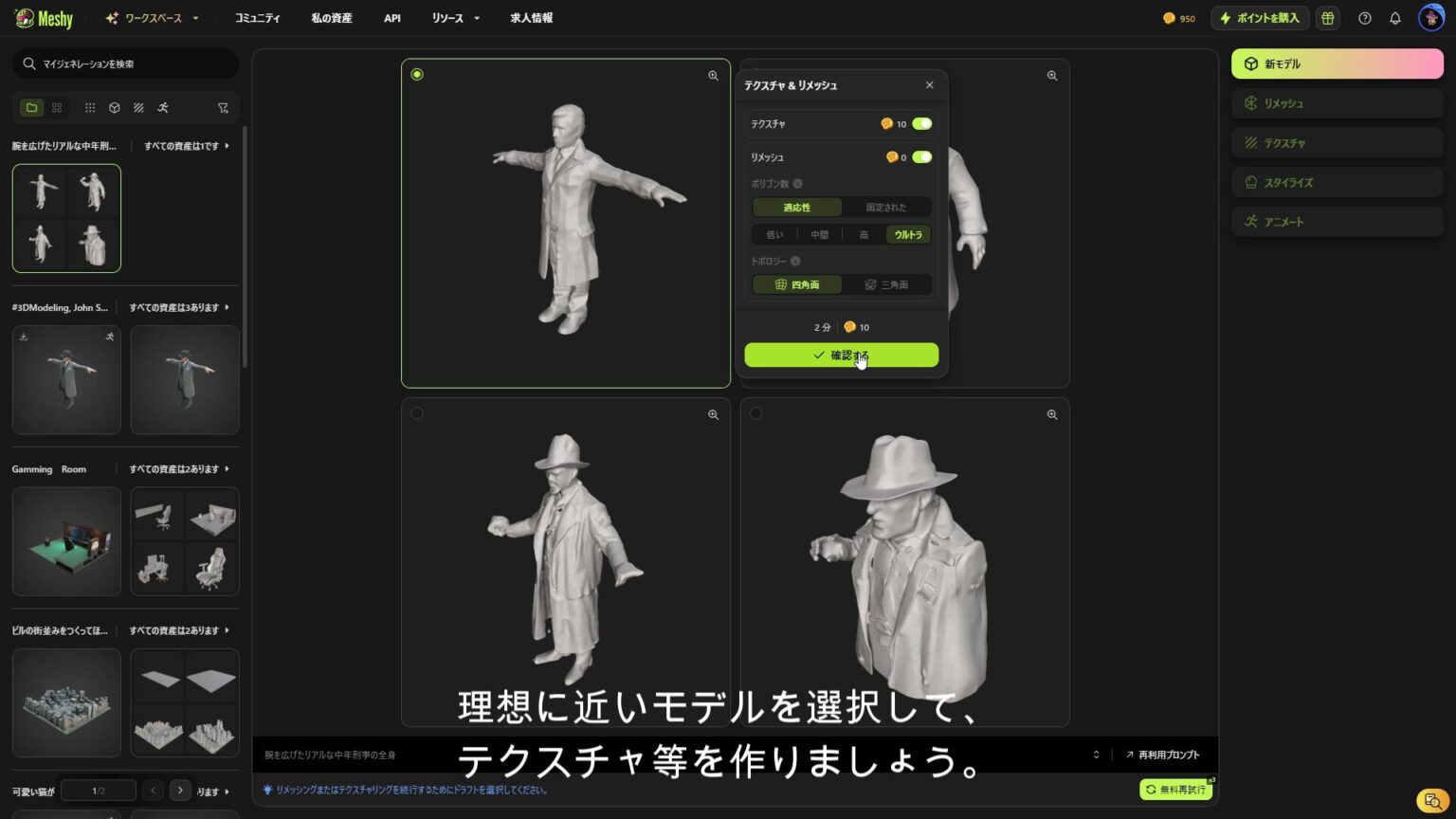This screenshot has height=819, width=1456.
Task: Open the リメッシュ panel in right sidebar
Action: pyautogui.click(x=1336, y=103)
